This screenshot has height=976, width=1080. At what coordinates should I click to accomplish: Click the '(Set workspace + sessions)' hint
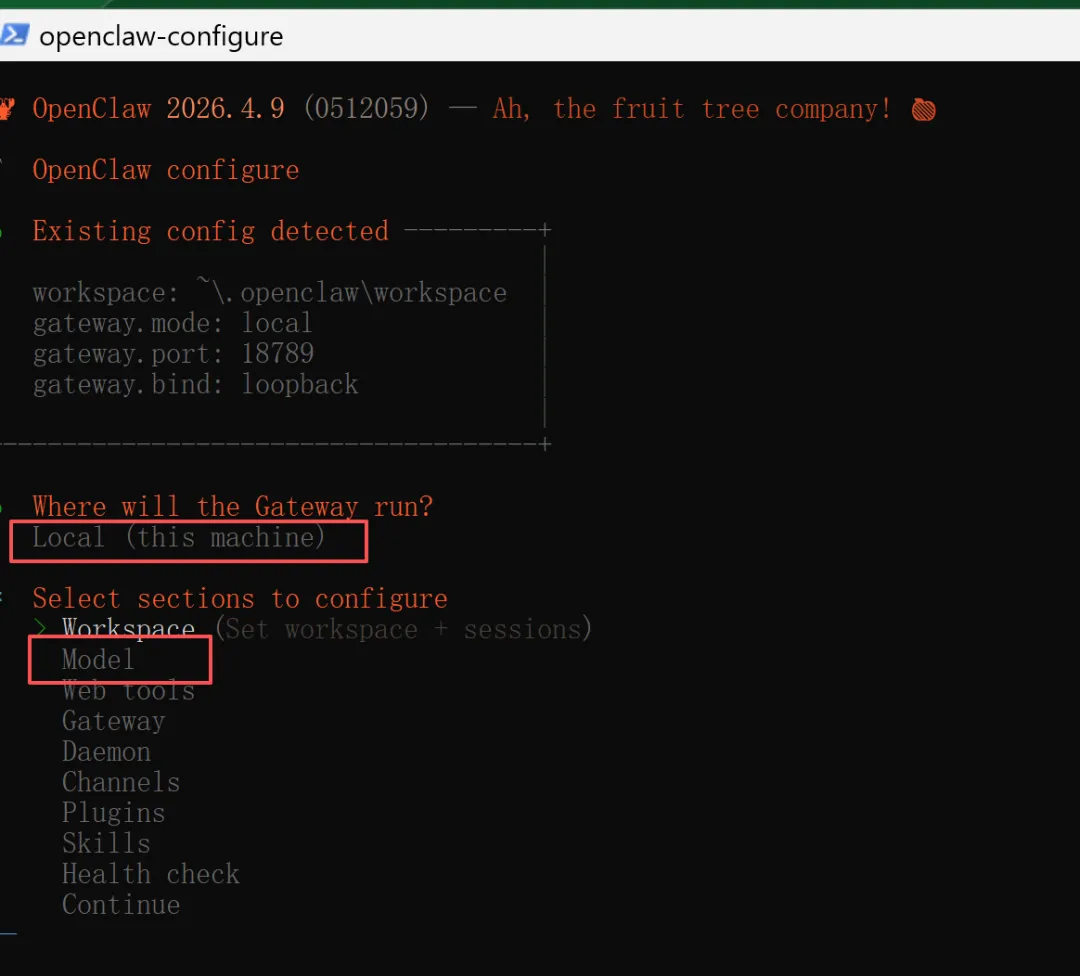pyautogui.click(x=403, y=629)
